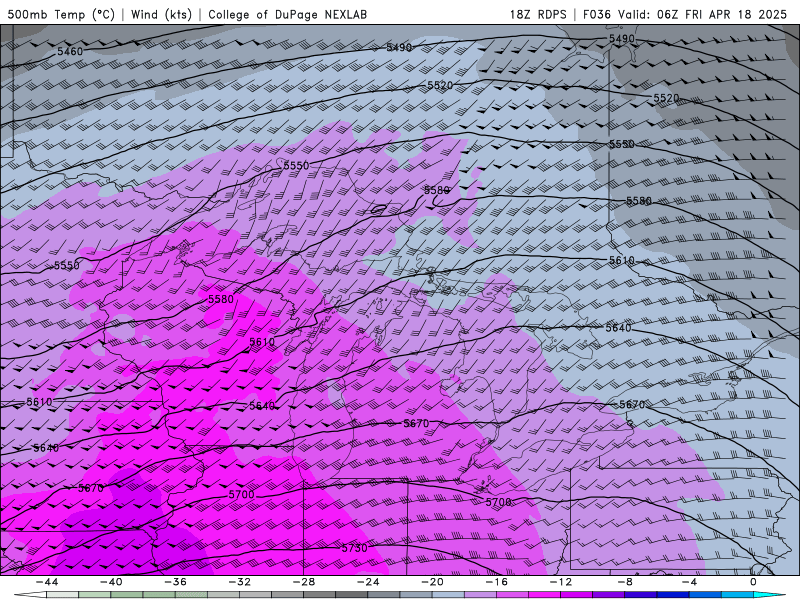The height and width of the screenshot is (600, 800).
Task: Click the 0 tick label on colorbar
Action: [x=753, y=582]
